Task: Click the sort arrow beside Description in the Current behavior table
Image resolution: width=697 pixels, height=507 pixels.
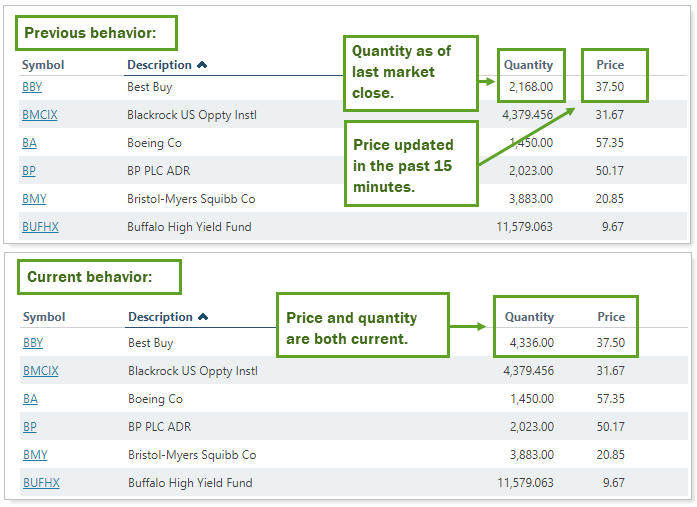Action: click(x=203, y=317)
